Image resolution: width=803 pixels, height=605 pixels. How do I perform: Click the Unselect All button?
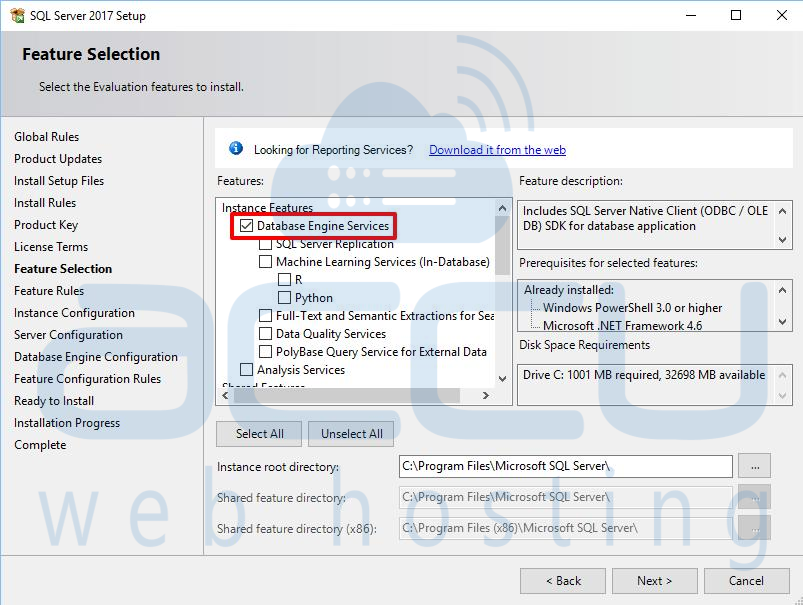coord(350,433)
